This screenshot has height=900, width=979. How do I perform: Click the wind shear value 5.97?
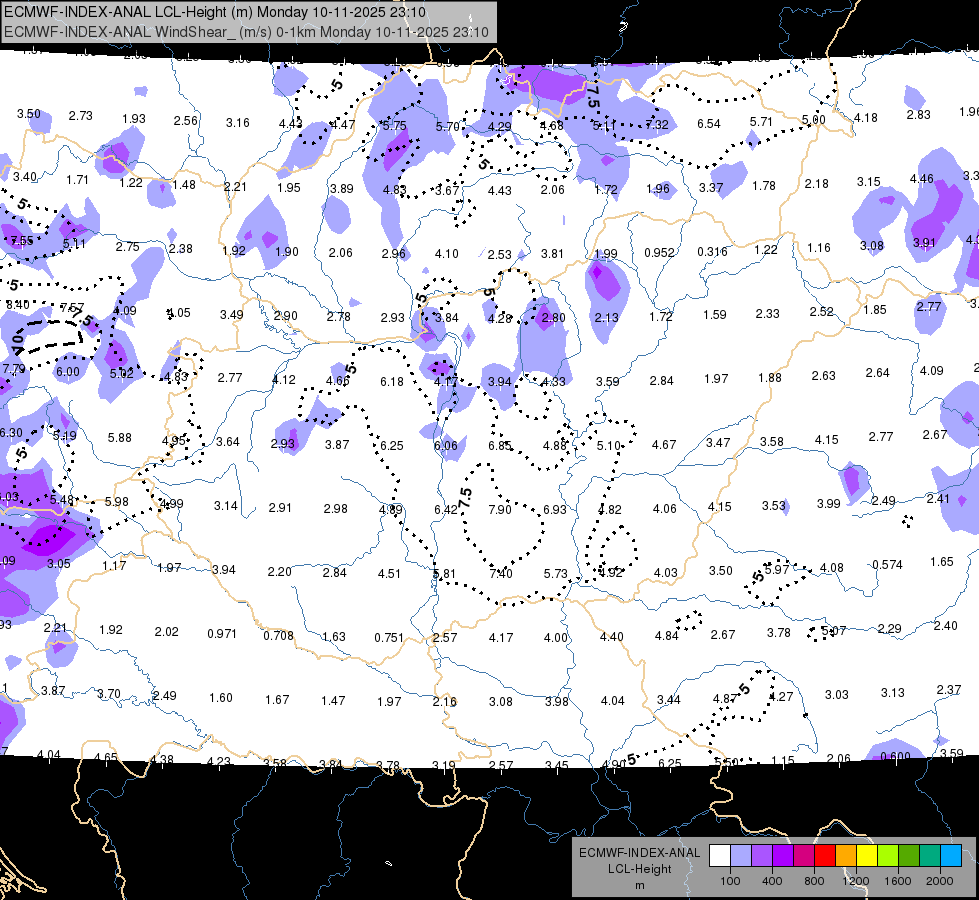click(x=777, y=570)
